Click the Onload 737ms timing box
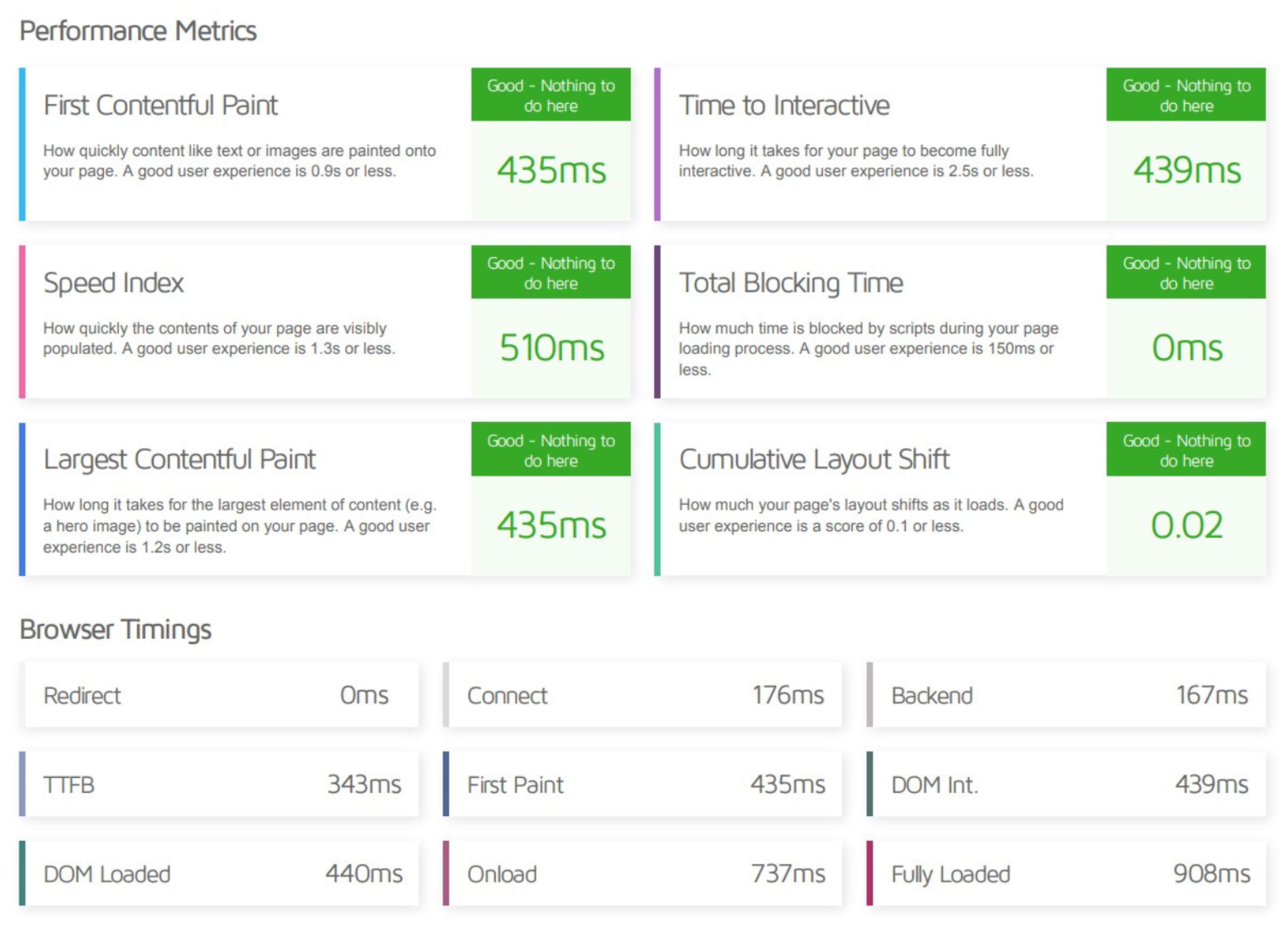 (644, 873)
